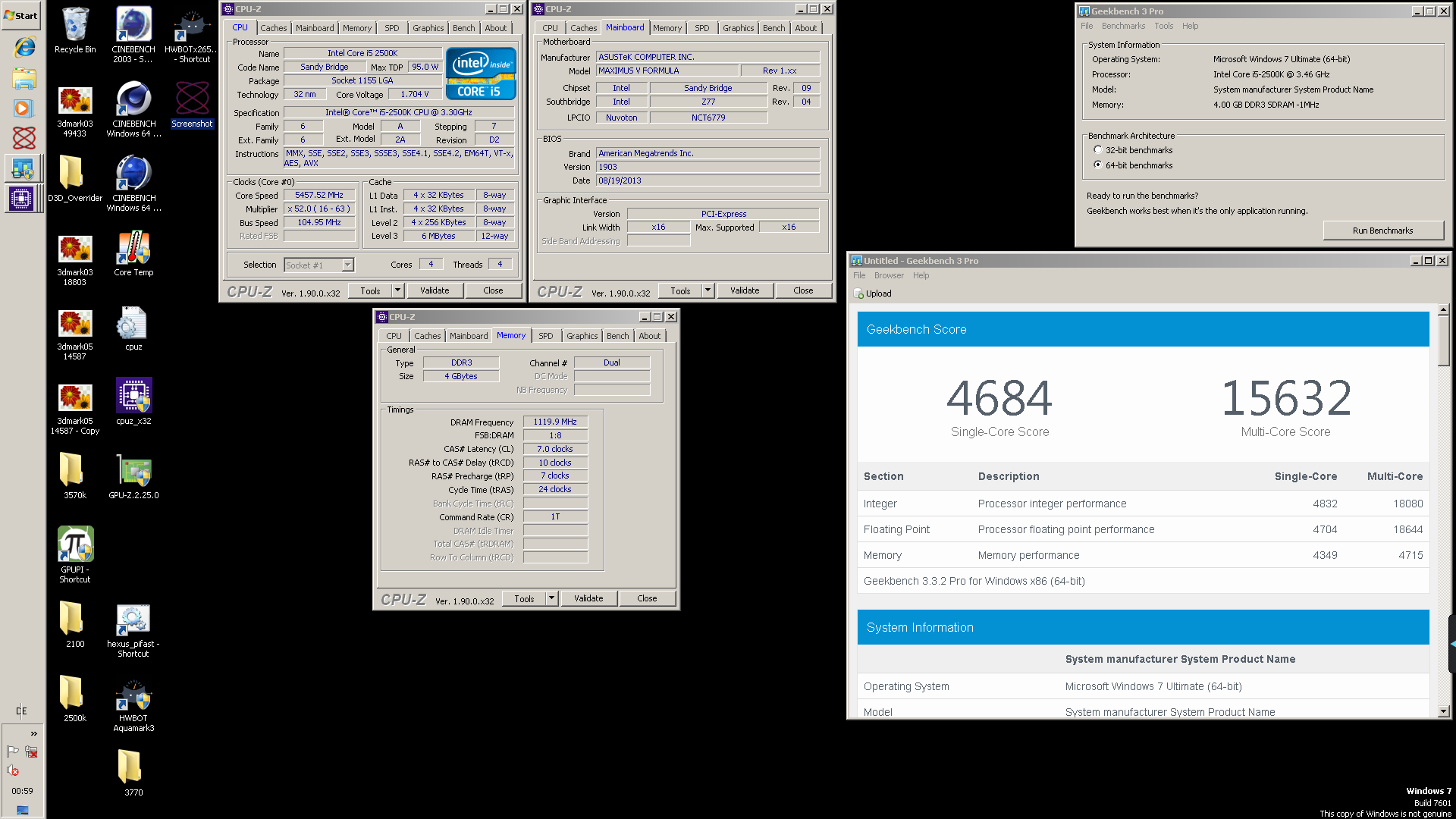The width and height of the screenshot is (1456, 819).
Task: Click scrollbar down arrow in Geekbench results
Action: click(x=1443, y=711)
